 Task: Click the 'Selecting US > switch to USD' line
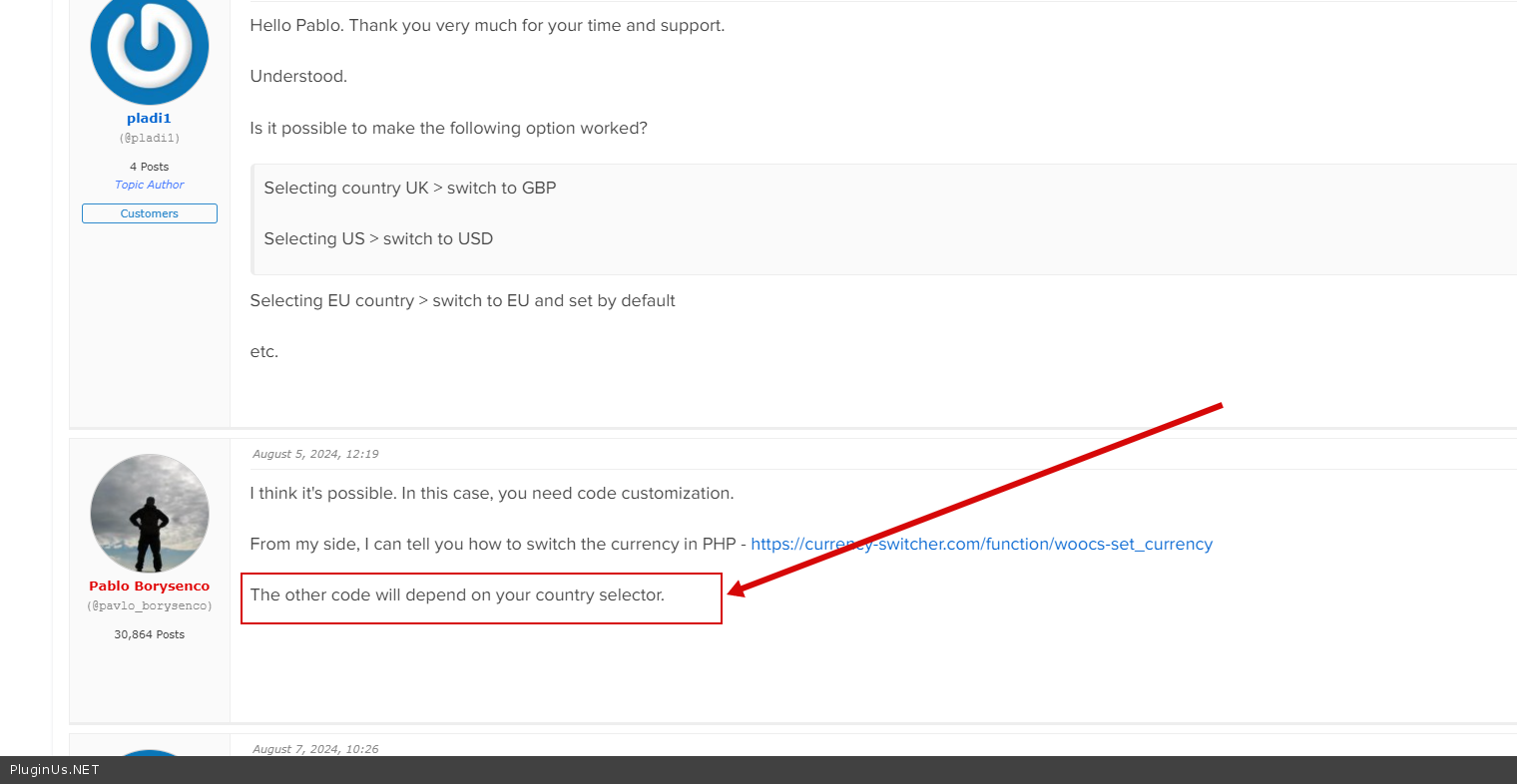click(x=378, y=239)
